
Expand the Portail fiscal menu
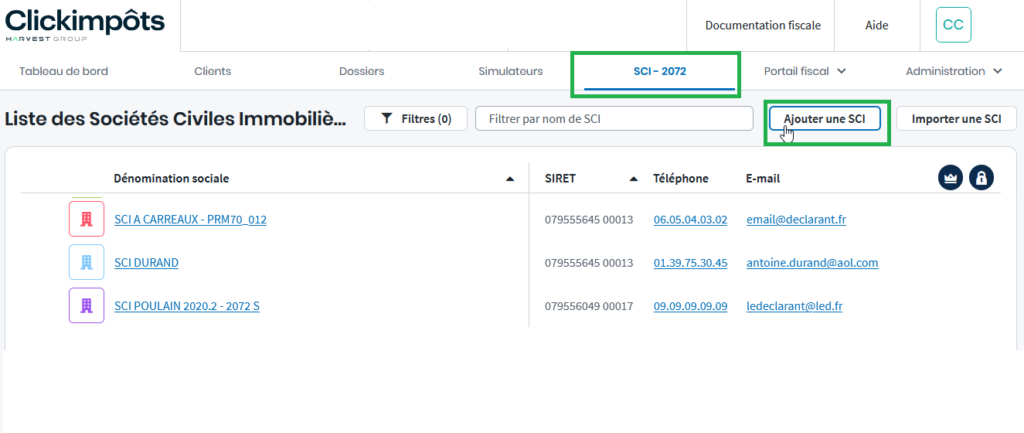pos(805,71)
